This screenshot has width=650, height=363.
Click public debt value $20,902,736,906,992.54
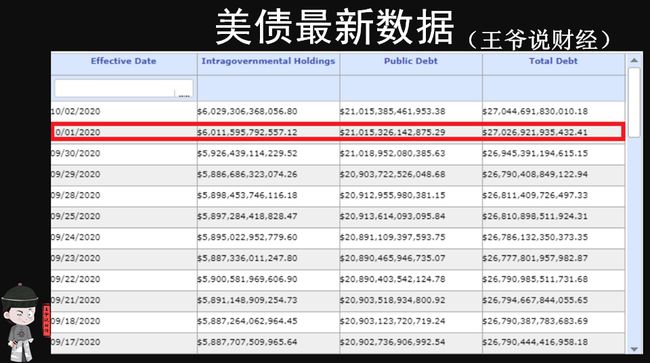(393, 342)
